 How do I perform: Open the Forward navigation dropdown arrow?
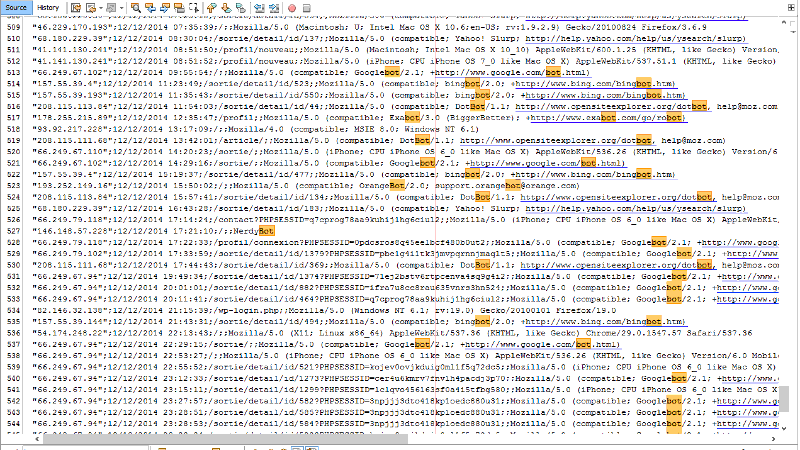click(122, 8)
